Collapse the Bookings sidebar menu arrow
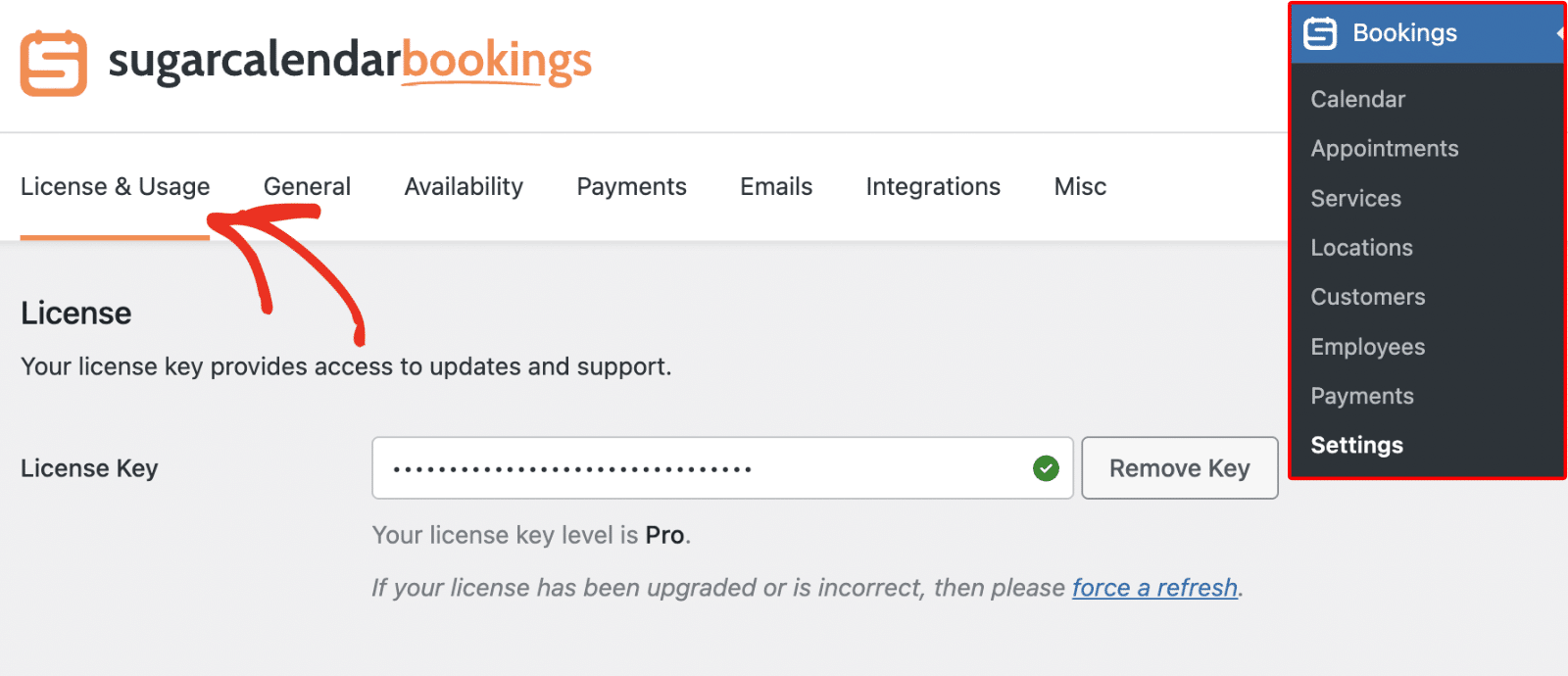Screen dimensions: 1568x676 point(1558,32)
